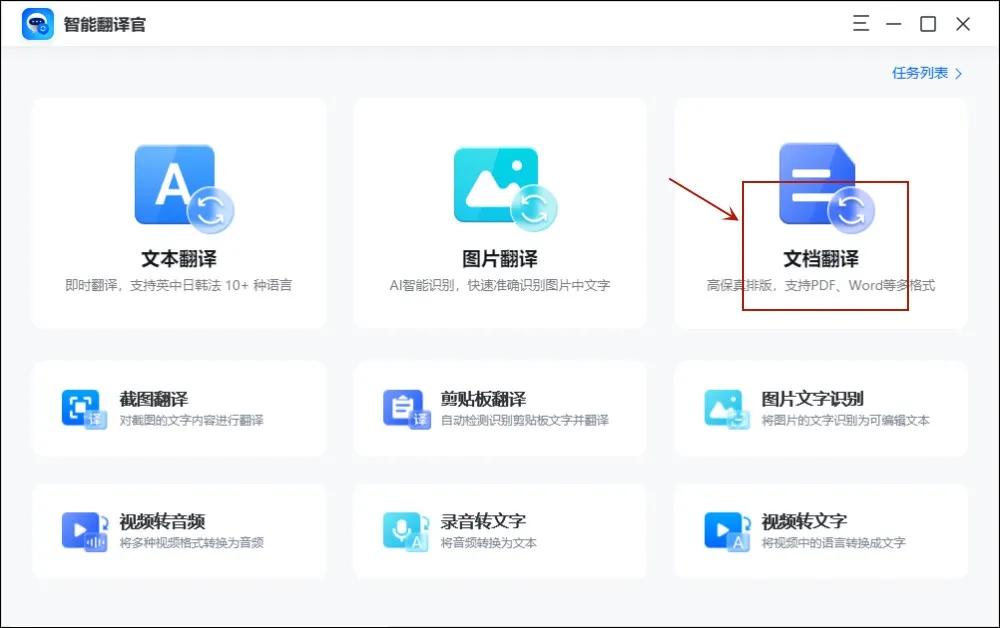Image resolution: width=1000 pixels, height=628 pixels.
Task: Click description 将图片的文字识别为可编辑文本
Action: point(846,420)
